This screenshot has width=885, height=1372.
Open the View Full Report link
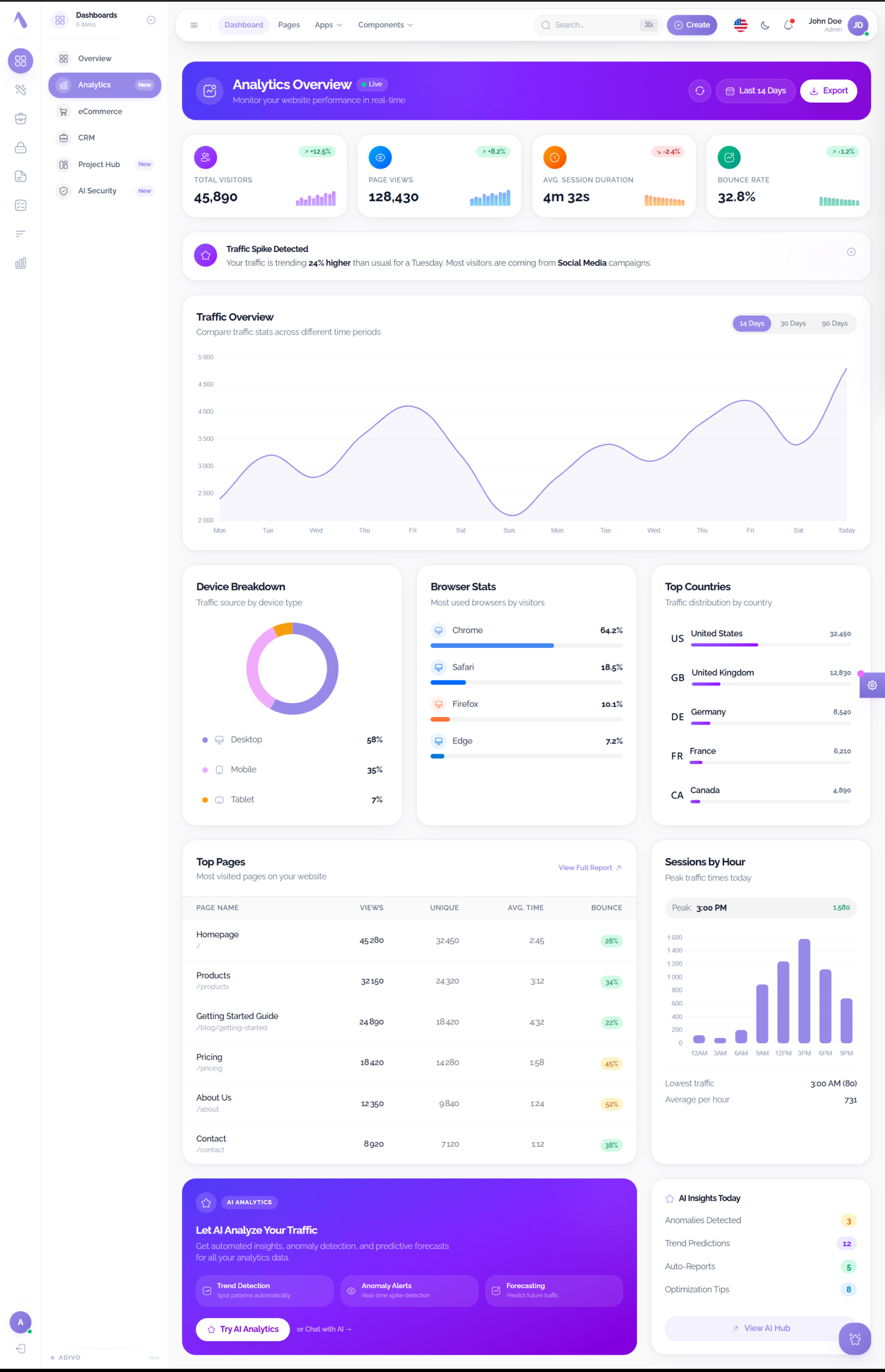tap(589, 867)
